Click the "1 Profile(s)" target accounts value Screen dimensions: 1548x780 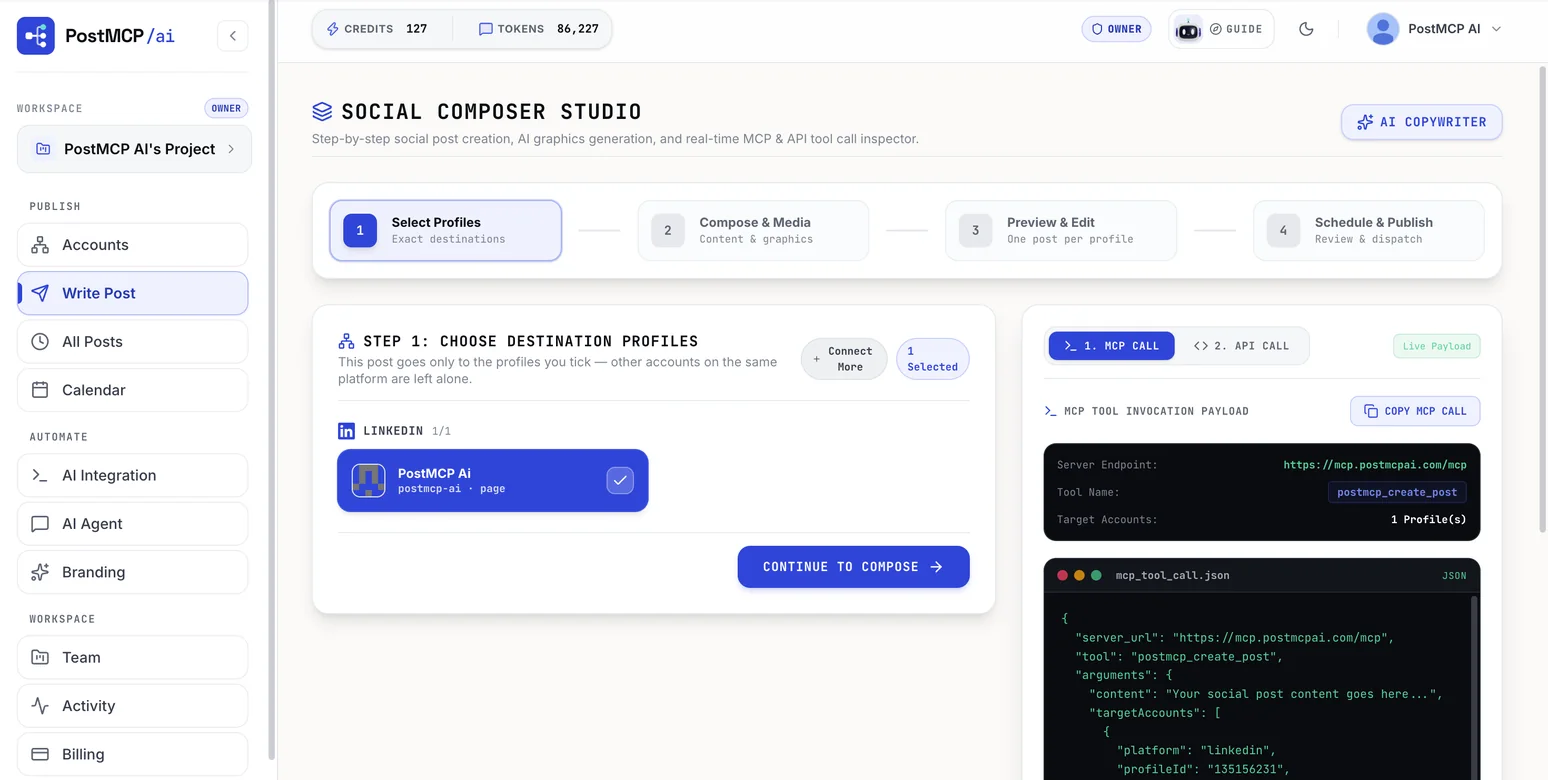click(1428, 520)
